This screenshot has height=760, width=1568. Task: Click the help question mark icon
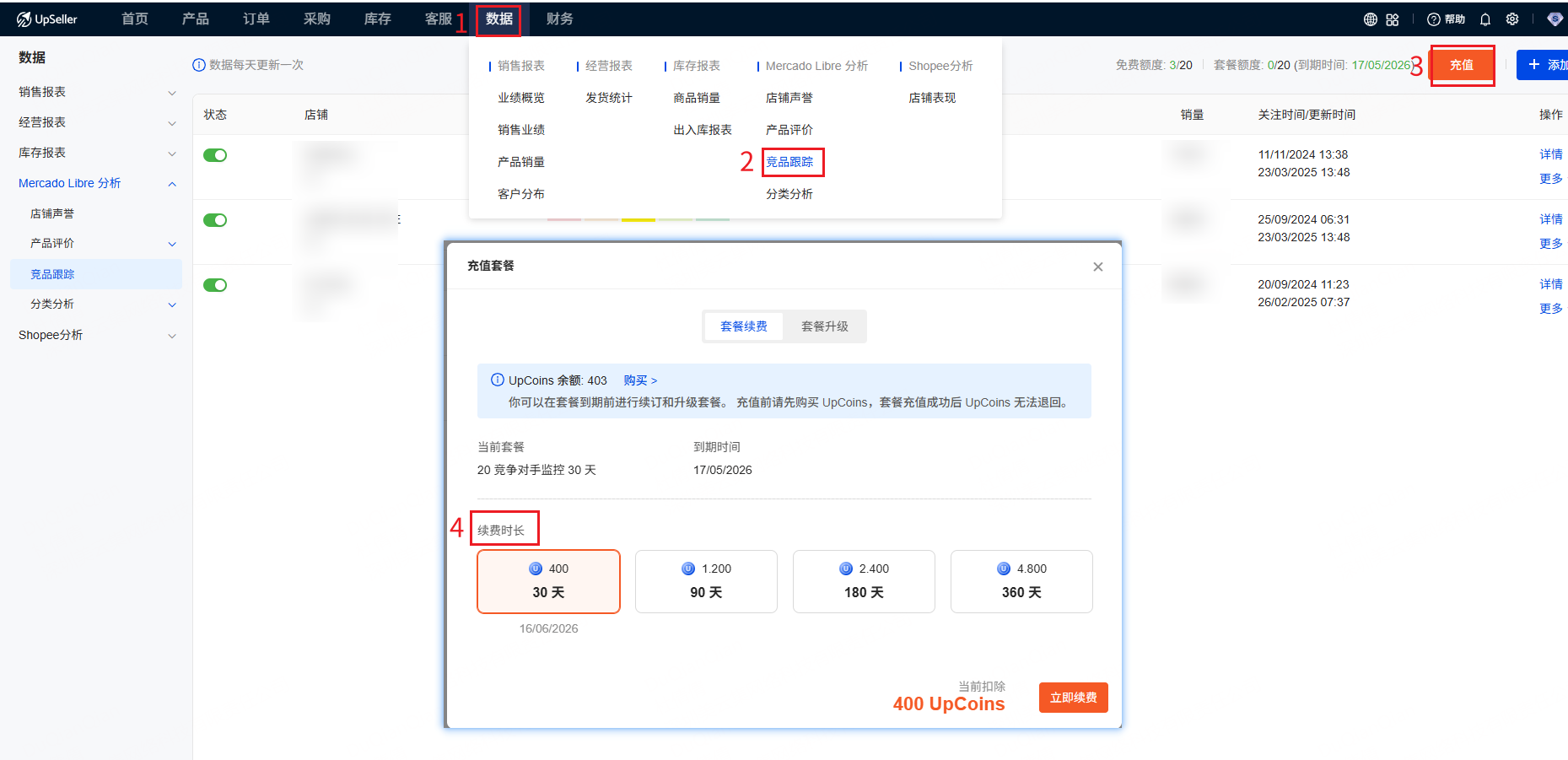coord(1434,19)
